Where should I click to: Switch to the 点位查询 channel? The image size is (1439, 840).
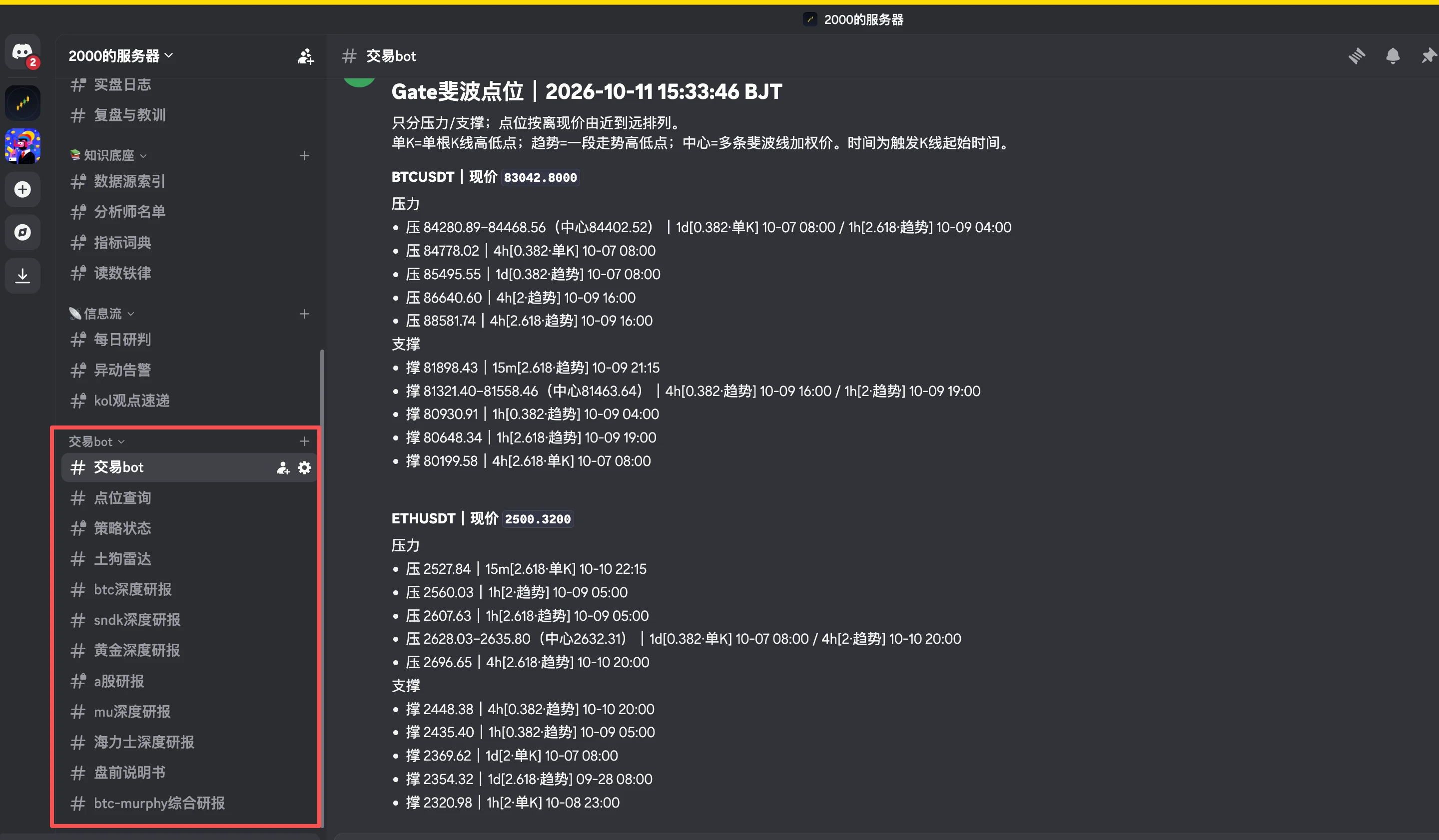(188, 497)
